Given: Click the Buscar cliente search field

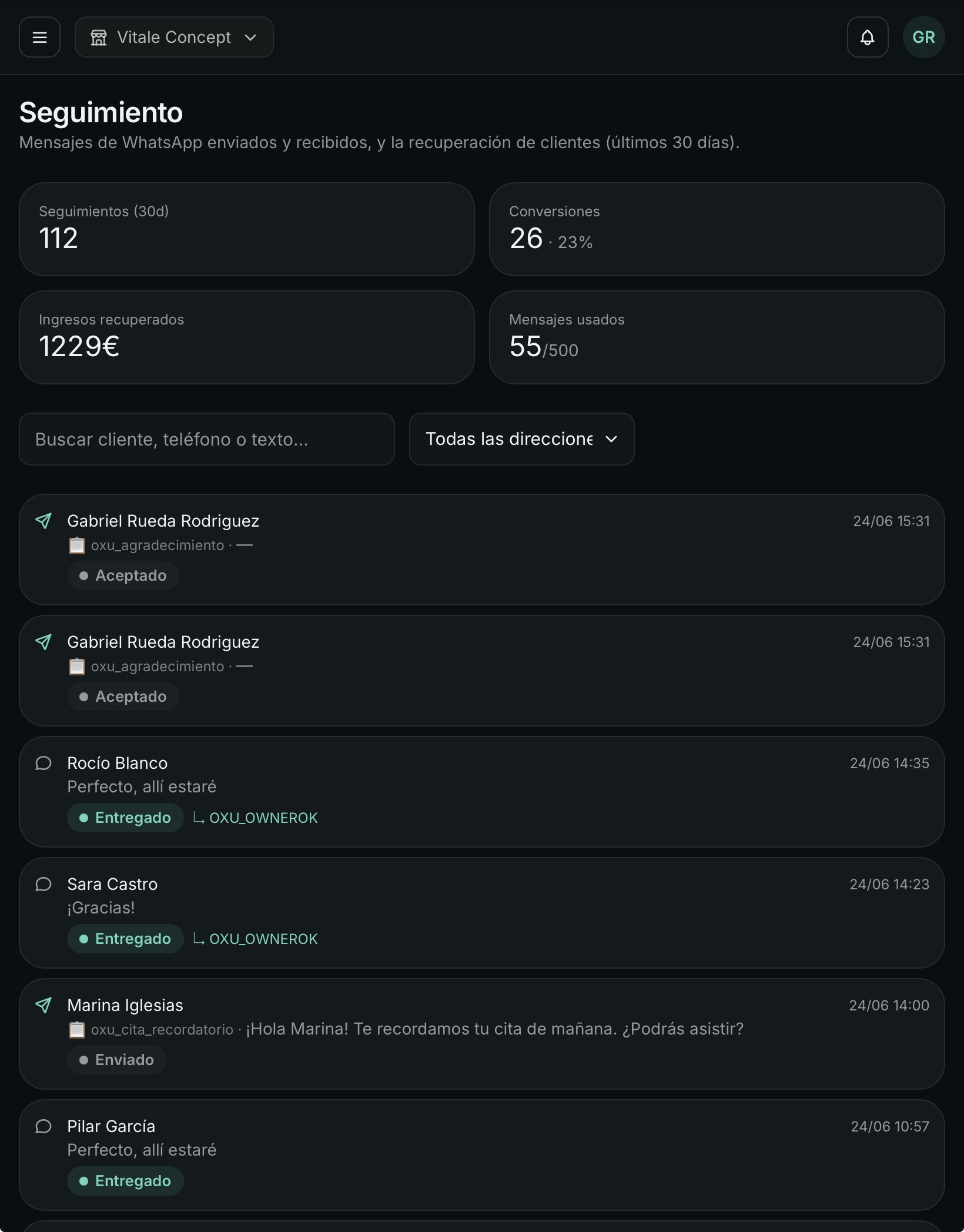Looking at the screenshot, I should click(x=207, y=439).
